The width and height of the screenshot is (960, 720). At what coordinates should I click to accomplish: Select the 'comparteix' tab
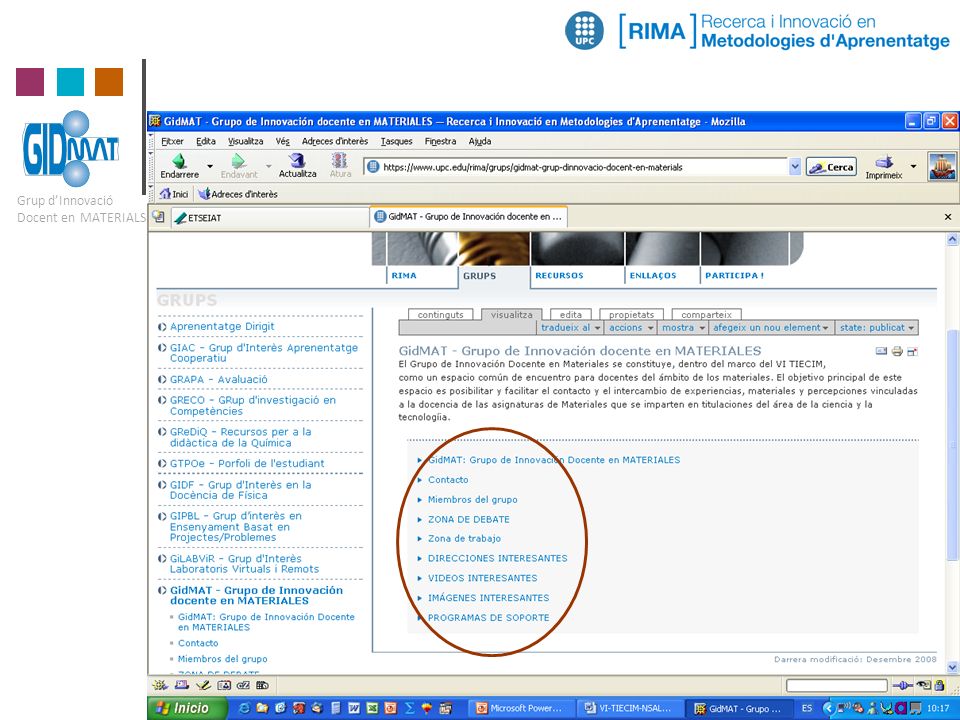pyautogui.click(x=707, y=315)
